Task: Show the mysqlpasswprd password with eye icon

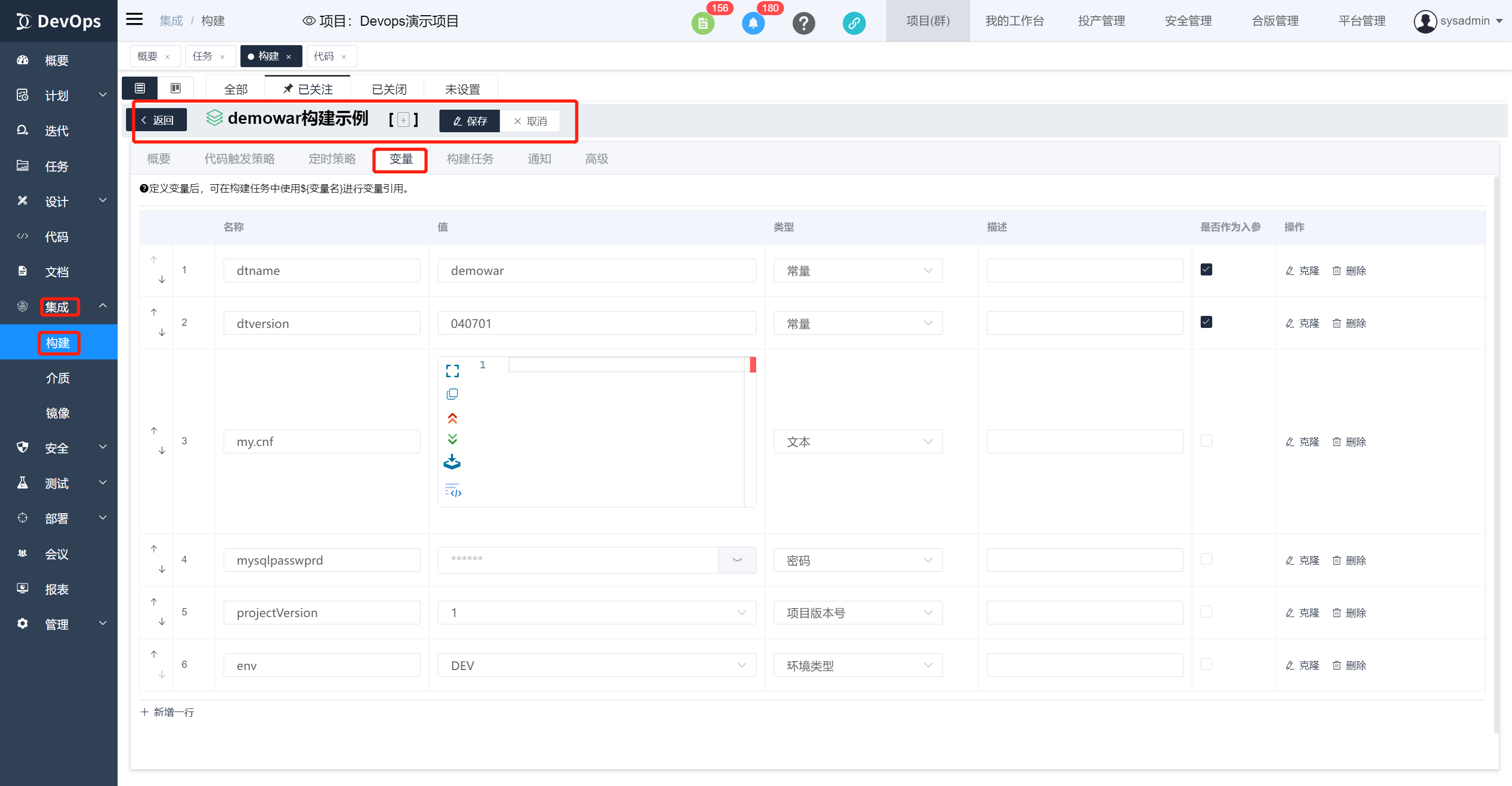Action: pos(737,560)
